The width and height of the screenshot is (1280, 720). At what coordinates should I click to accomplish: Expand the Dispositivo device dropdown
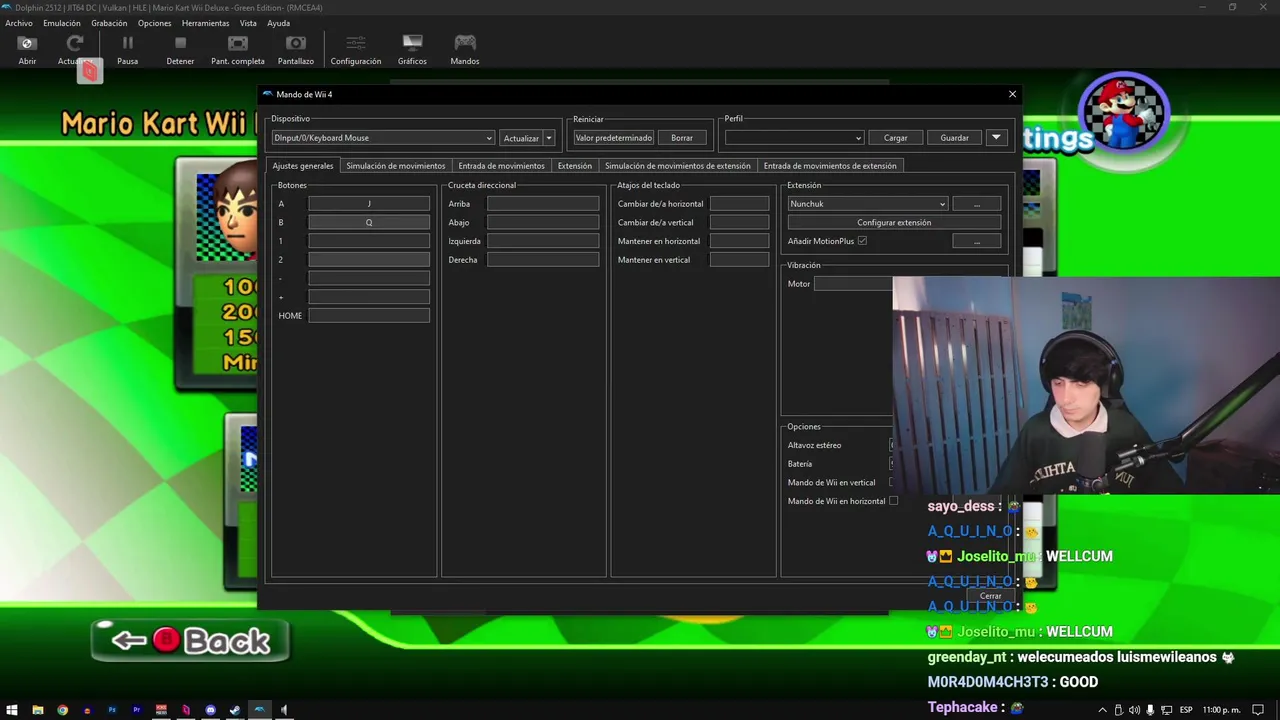point(383,138)
